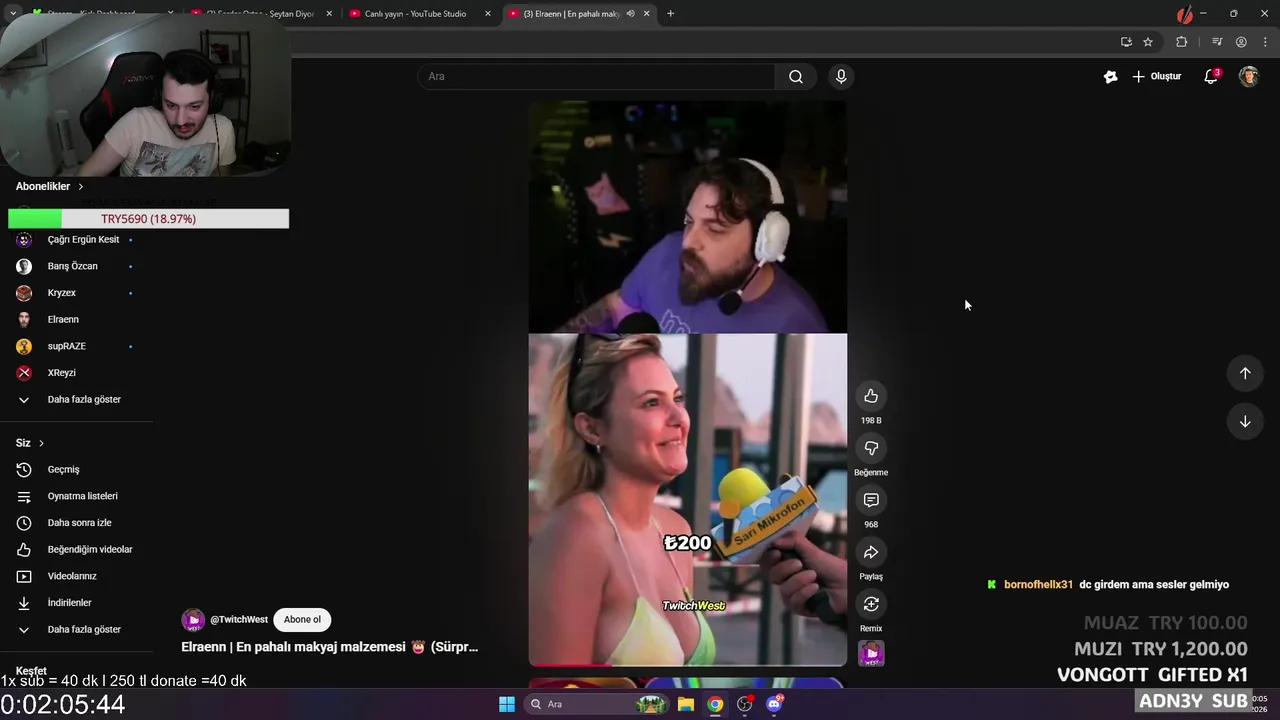Open Discord from the taskbar
This screenshot has height=720, width=1280.
tap(774, 704)
